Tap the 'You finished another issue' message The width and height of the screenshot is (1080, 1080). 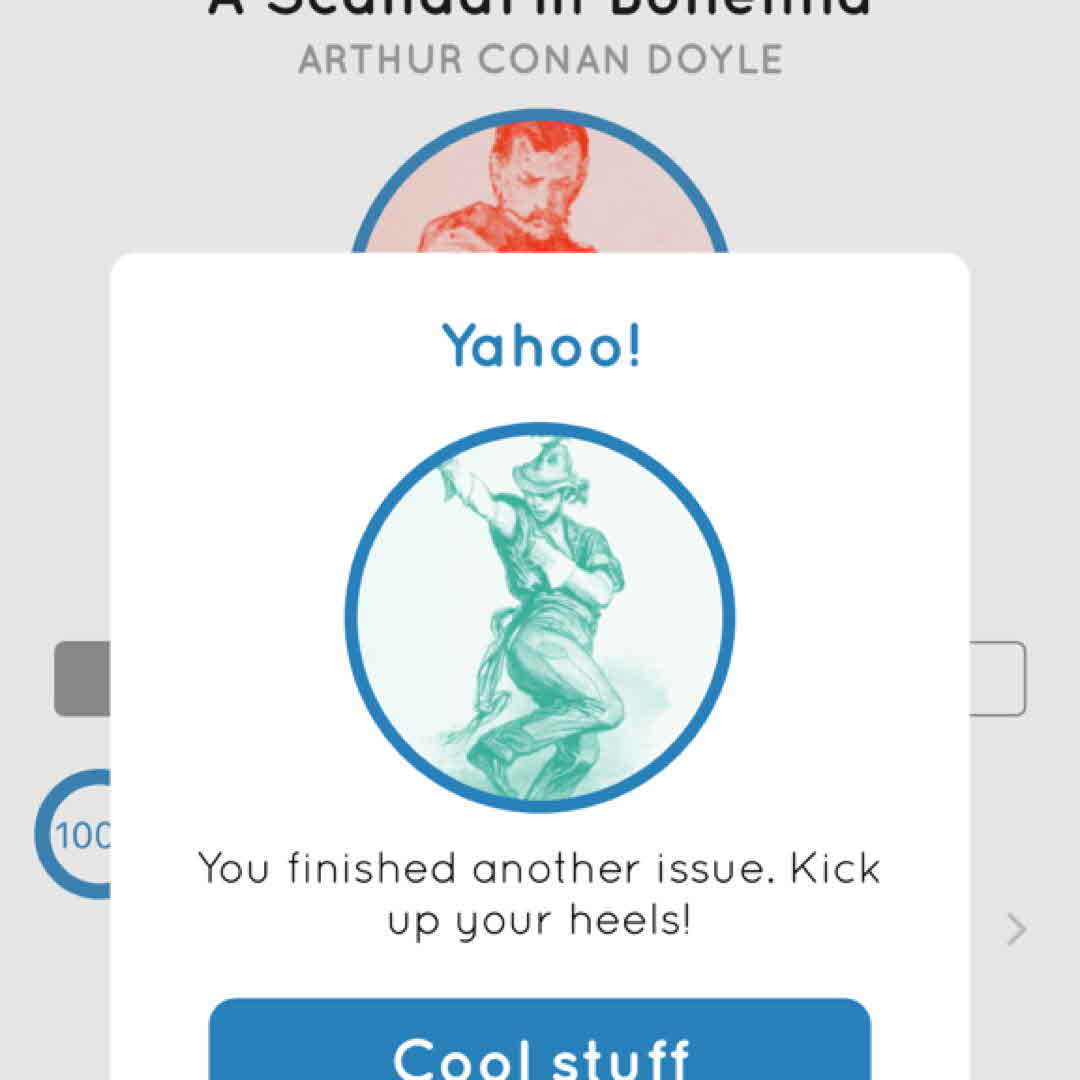click(x=540, y=868)
